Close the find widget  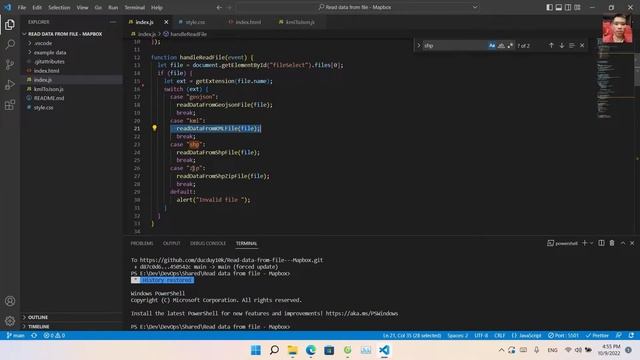click(582, 45)
